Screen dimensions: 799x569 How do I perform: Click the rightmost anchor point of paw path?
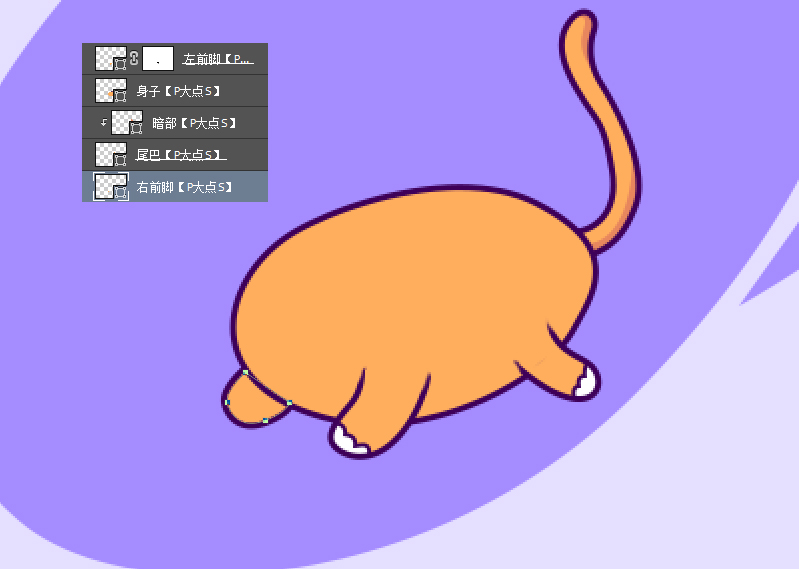289,403
